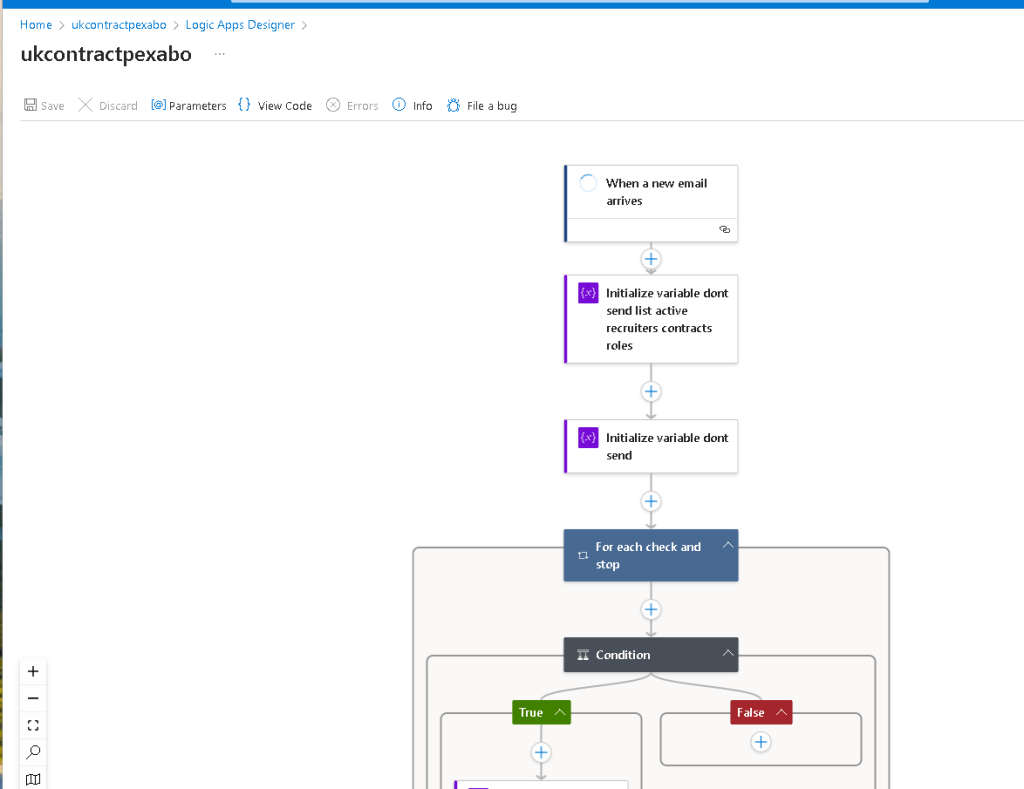Viewport: 1024px width, 789px height.
Task: Click variable icon on recruiters contracts roles card
Action: 588,293
